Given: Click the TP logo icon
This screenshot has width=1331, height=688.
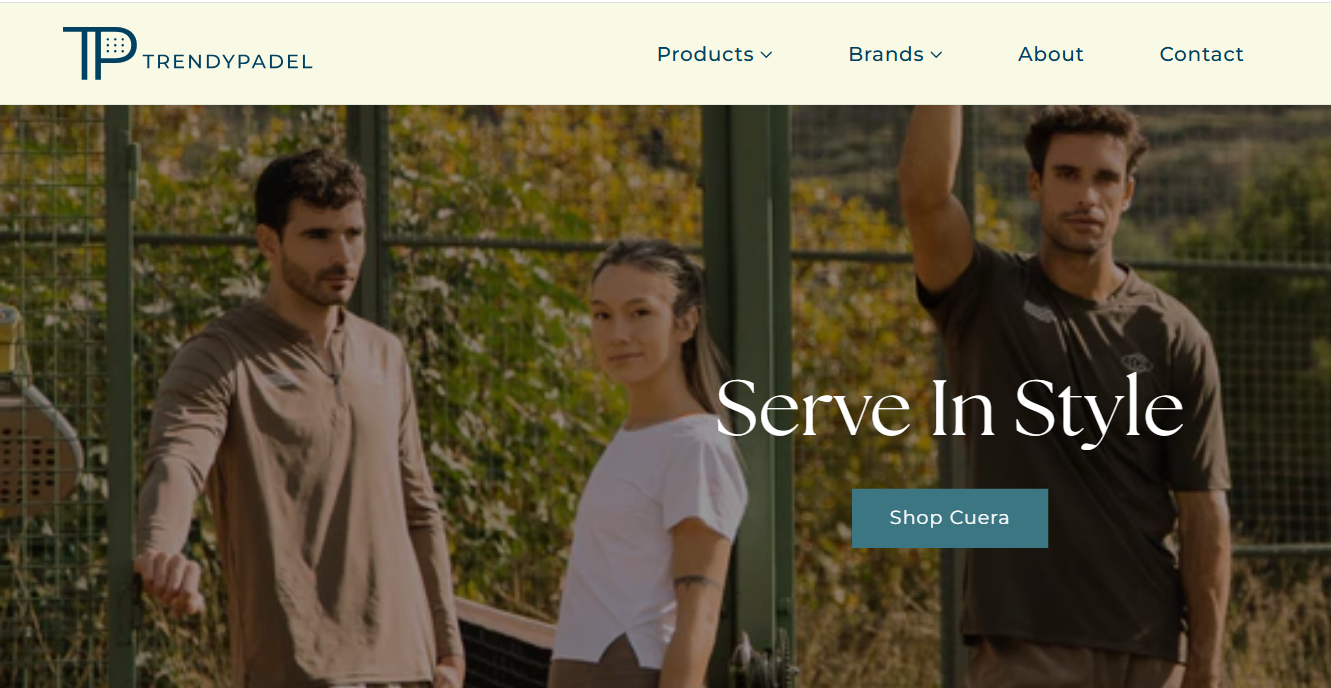Looking at the screenshot, I should click(99, 53).
